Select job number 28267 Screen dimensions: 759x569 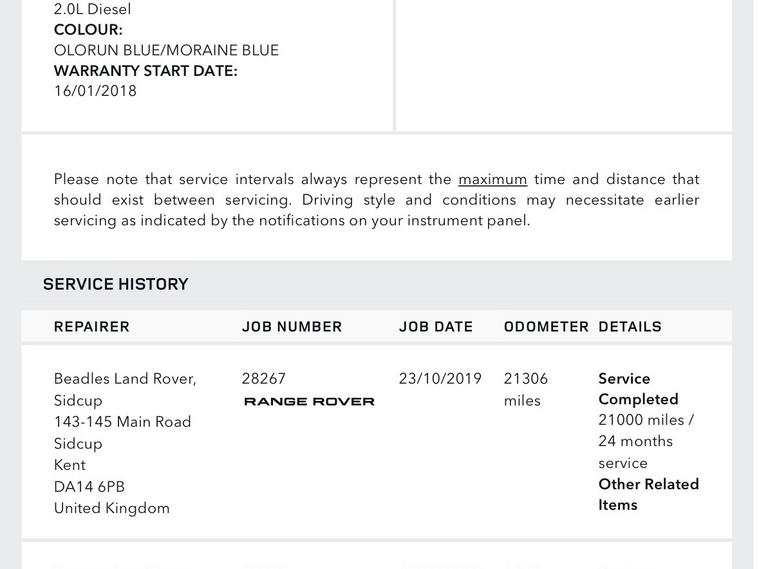point(264,379)
